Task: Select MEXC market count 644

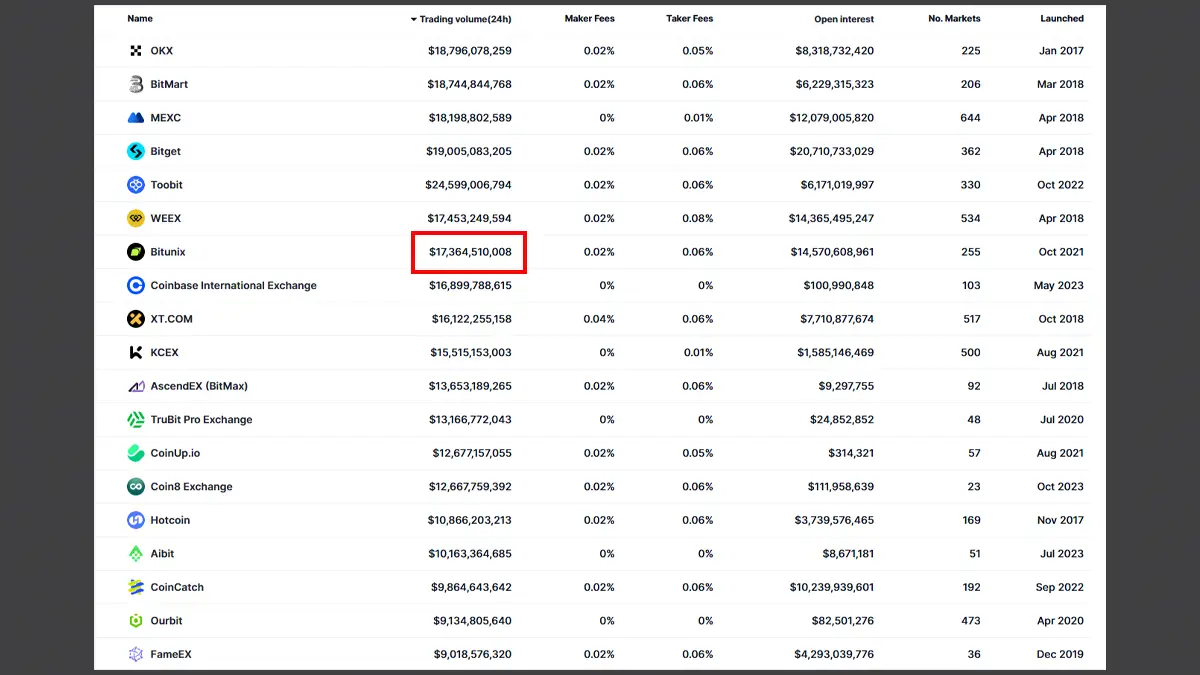Action: click(970, 118)
